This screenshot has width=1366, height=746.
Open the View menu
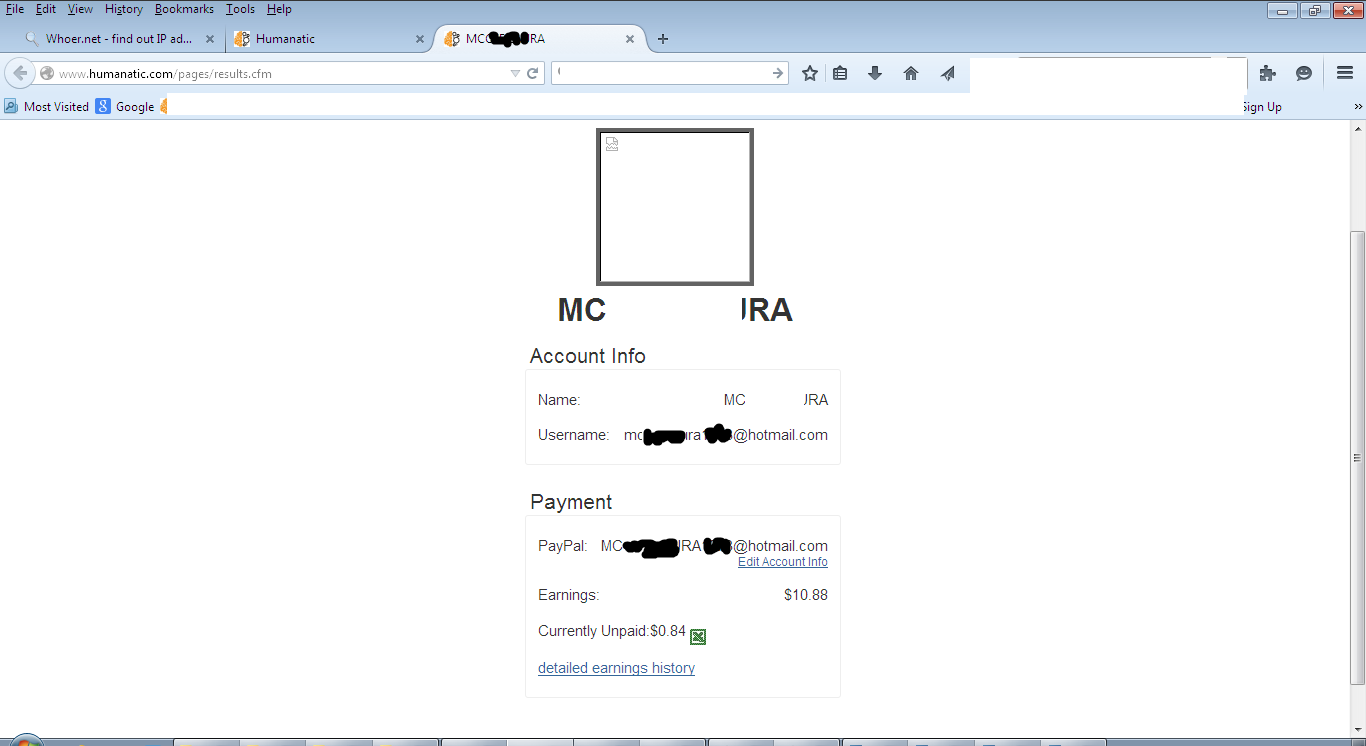click(x=80, y=9)
